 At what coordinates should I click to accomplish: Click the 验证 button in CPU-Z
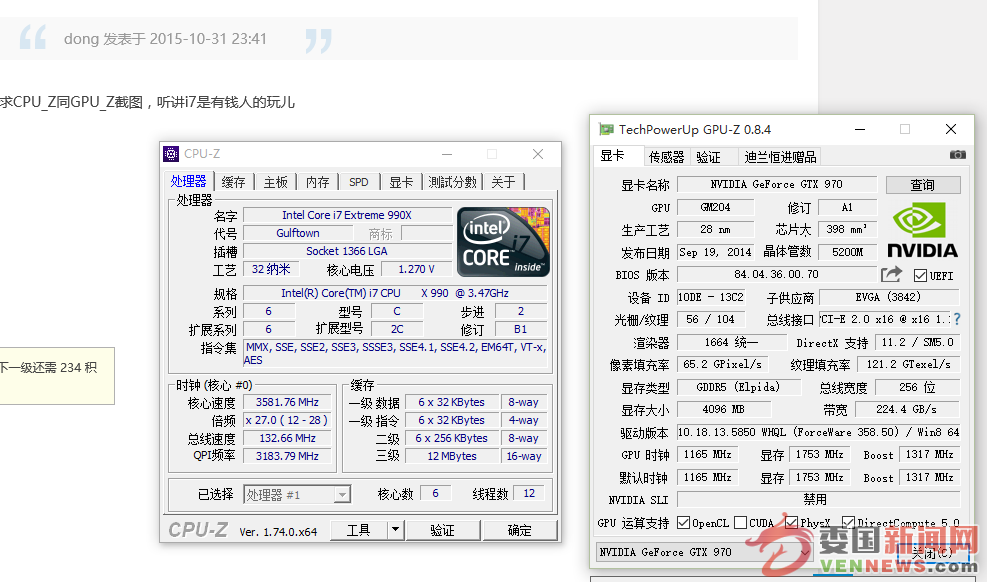(443, 530)
